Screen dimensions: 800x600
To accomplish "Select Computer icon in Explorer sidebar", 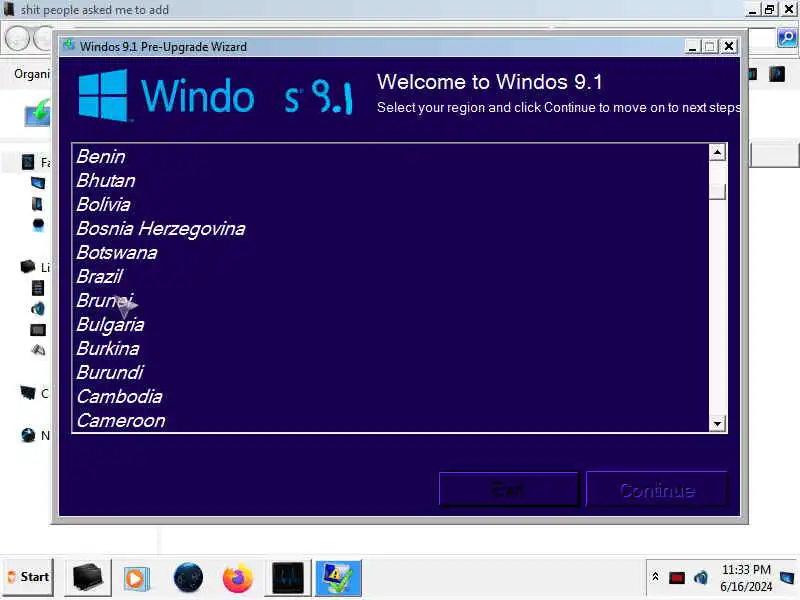I will coord(28,393).
